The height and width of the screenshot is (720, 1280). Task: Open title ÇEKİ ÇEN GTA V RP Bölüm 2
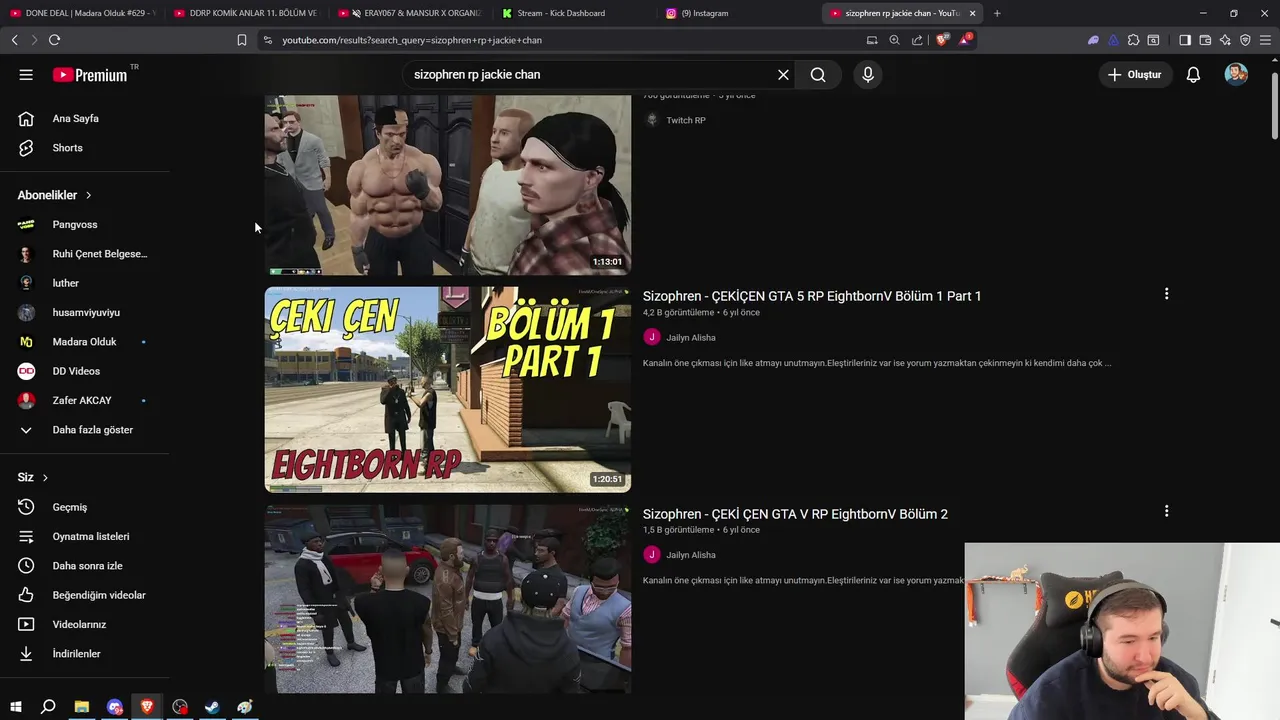(x=795, y=514)
